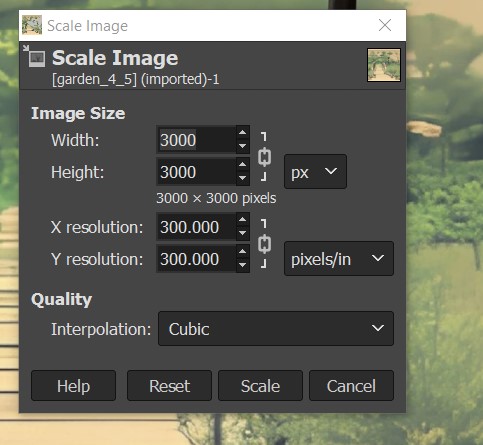Select the Height input field
Viewport: 483px width, 445px height.
pos(196,172)
